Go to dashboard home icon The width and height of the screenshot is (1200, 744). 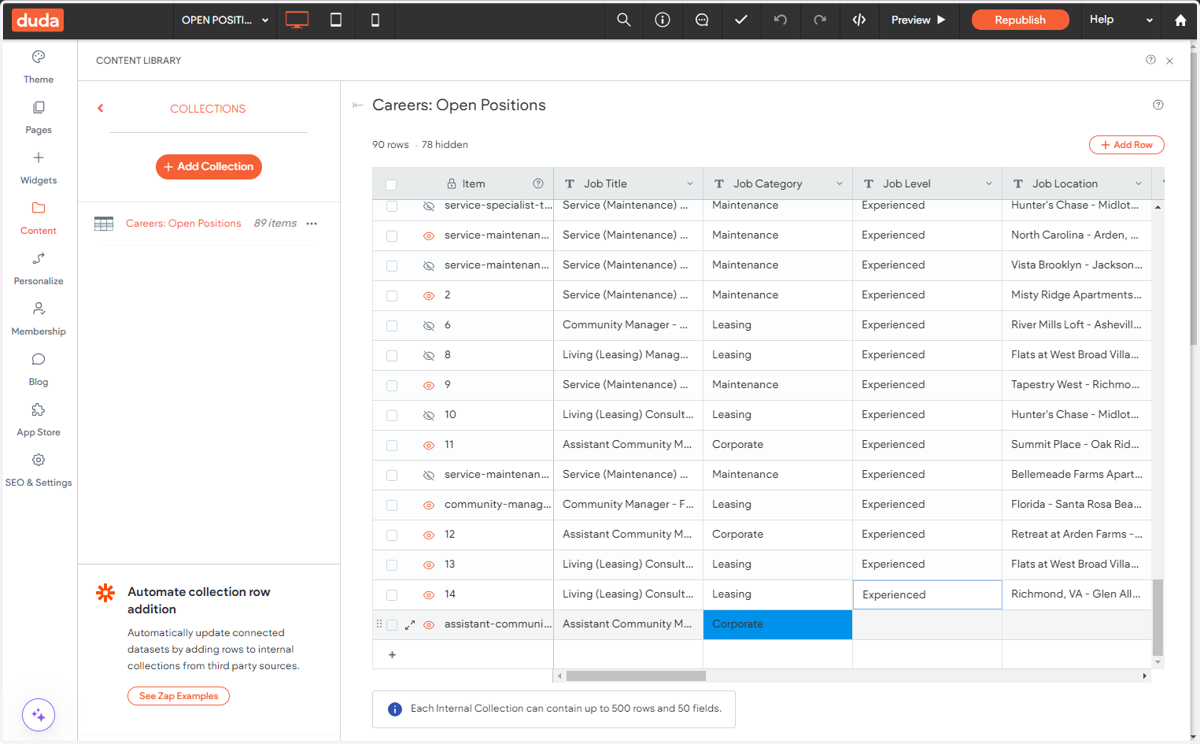click(1180, 20)
